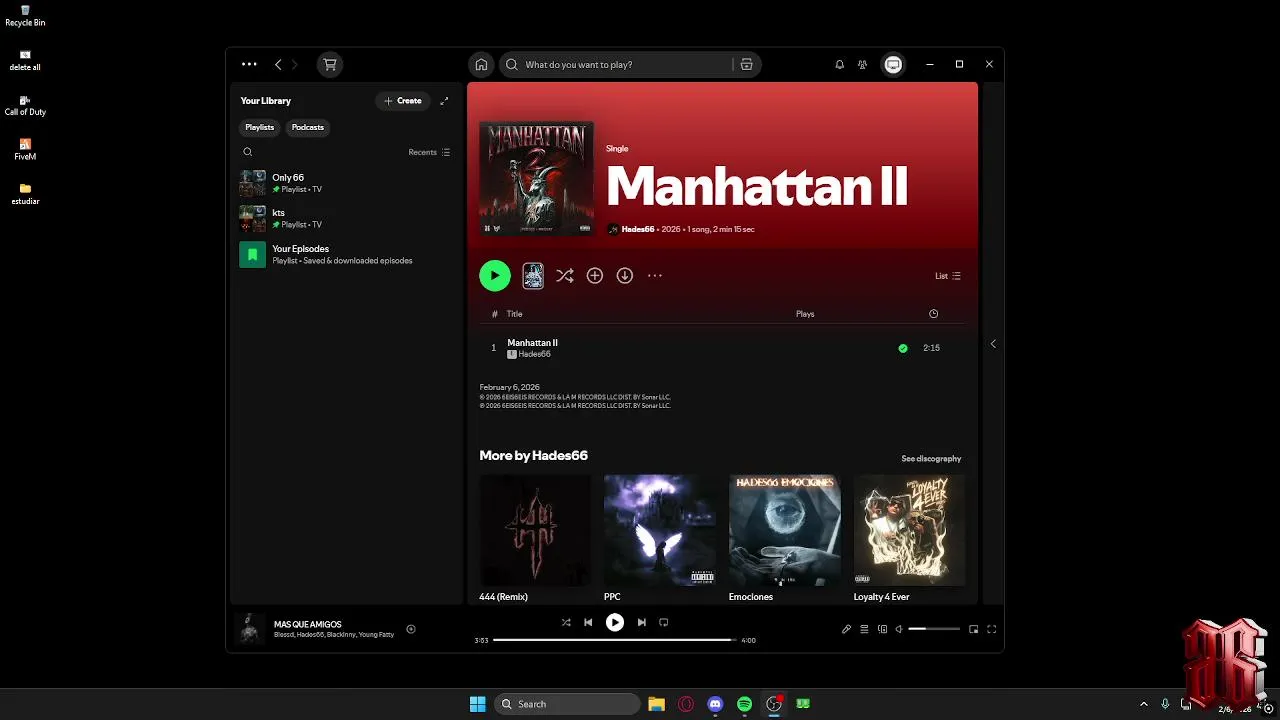Open Windows Start menu

(x=478, y=704)
